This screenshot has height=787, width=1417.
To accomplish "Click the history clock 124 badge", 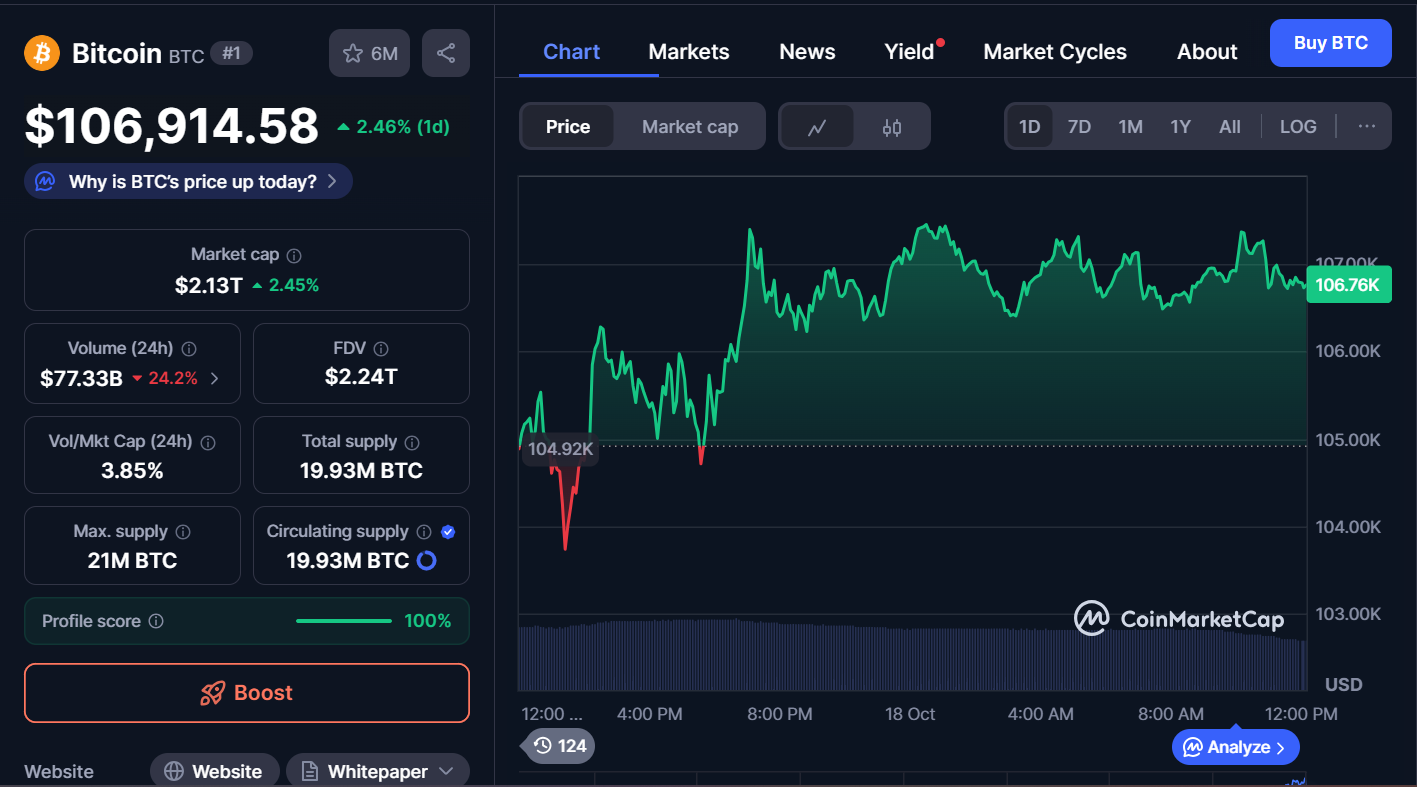I will 559,746.
